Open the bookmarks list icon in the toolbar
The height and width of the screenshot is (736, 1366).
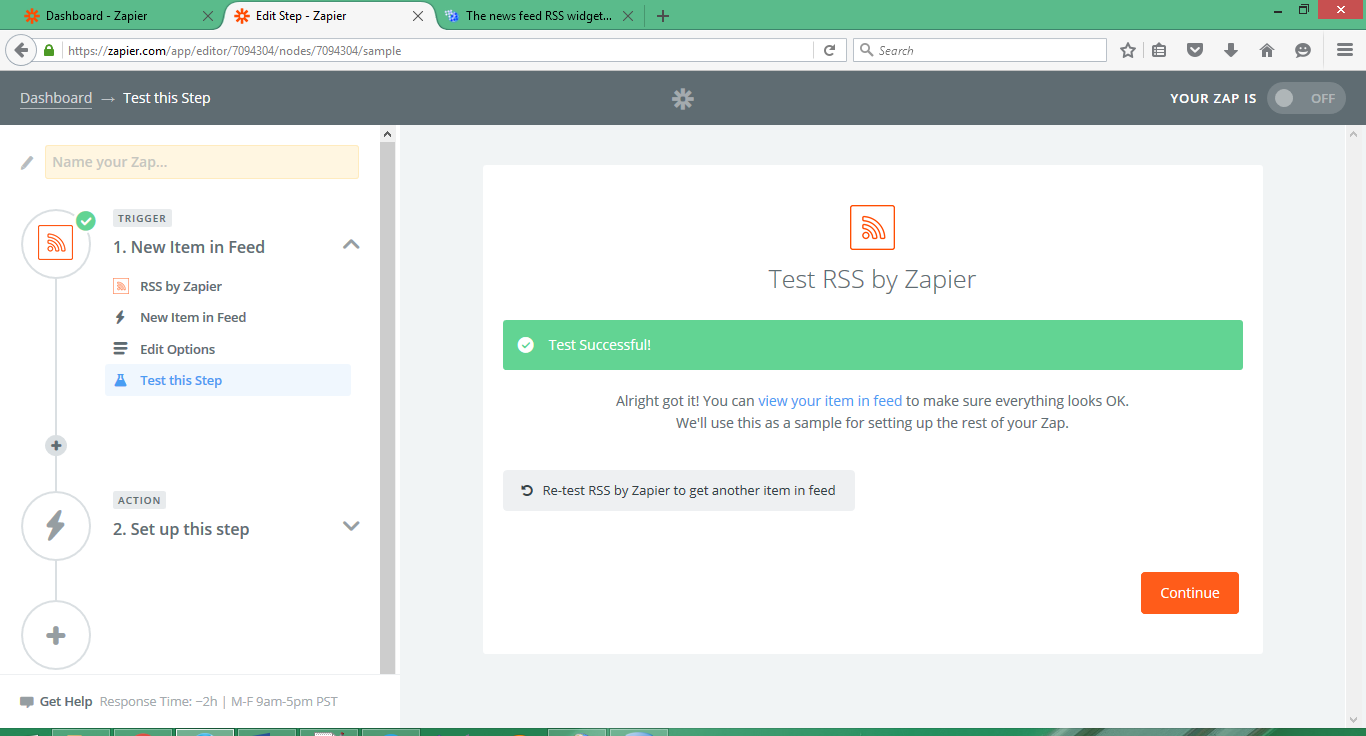pyautogui.click(x=1159, y=50)
